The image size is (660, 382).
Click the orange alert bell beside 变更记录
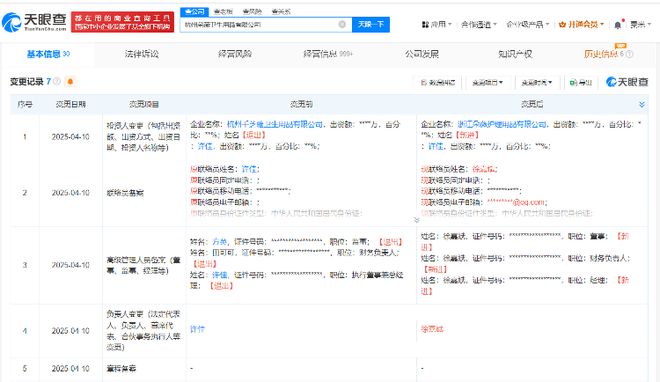click(x=70, y=81)
